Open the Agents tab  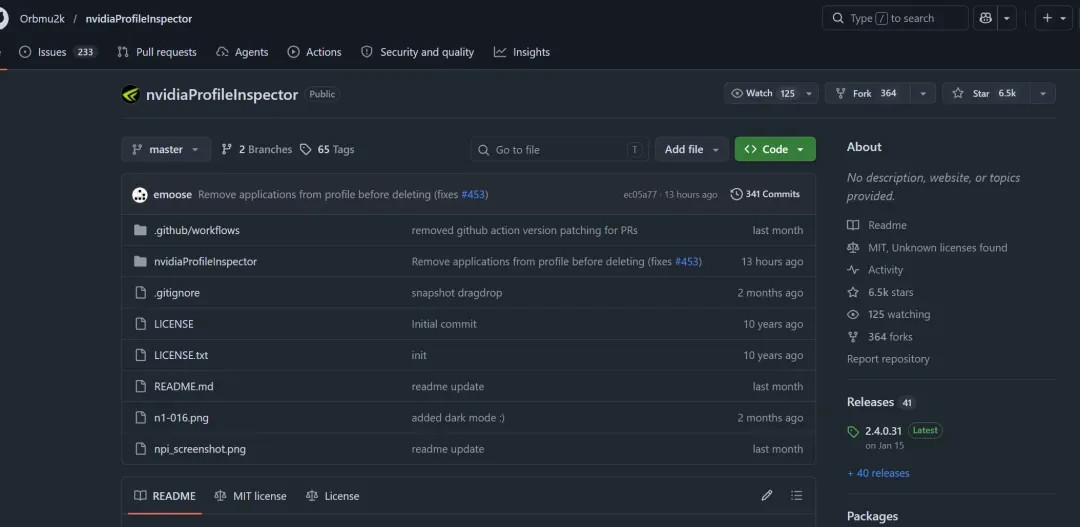click(x=242, y=52)
